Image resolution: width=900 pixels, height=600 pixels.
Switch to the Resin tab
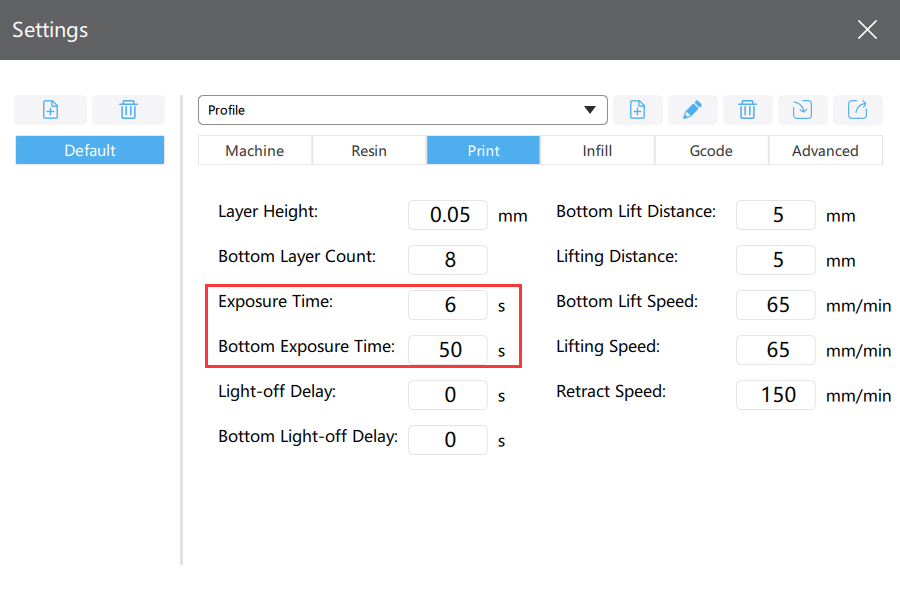click(x=369, y=150)
